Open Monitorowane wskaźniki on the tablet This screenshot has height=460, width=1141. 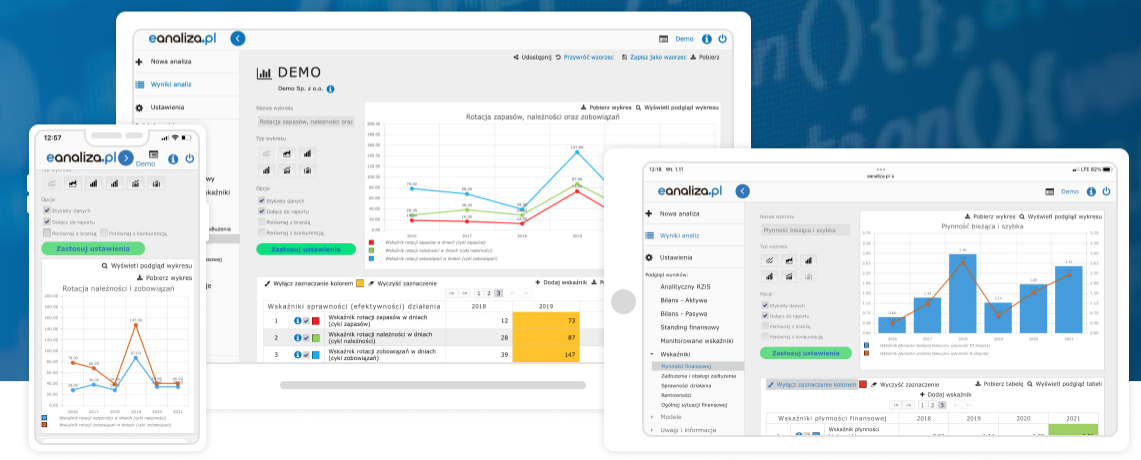[x=697, y=340]
